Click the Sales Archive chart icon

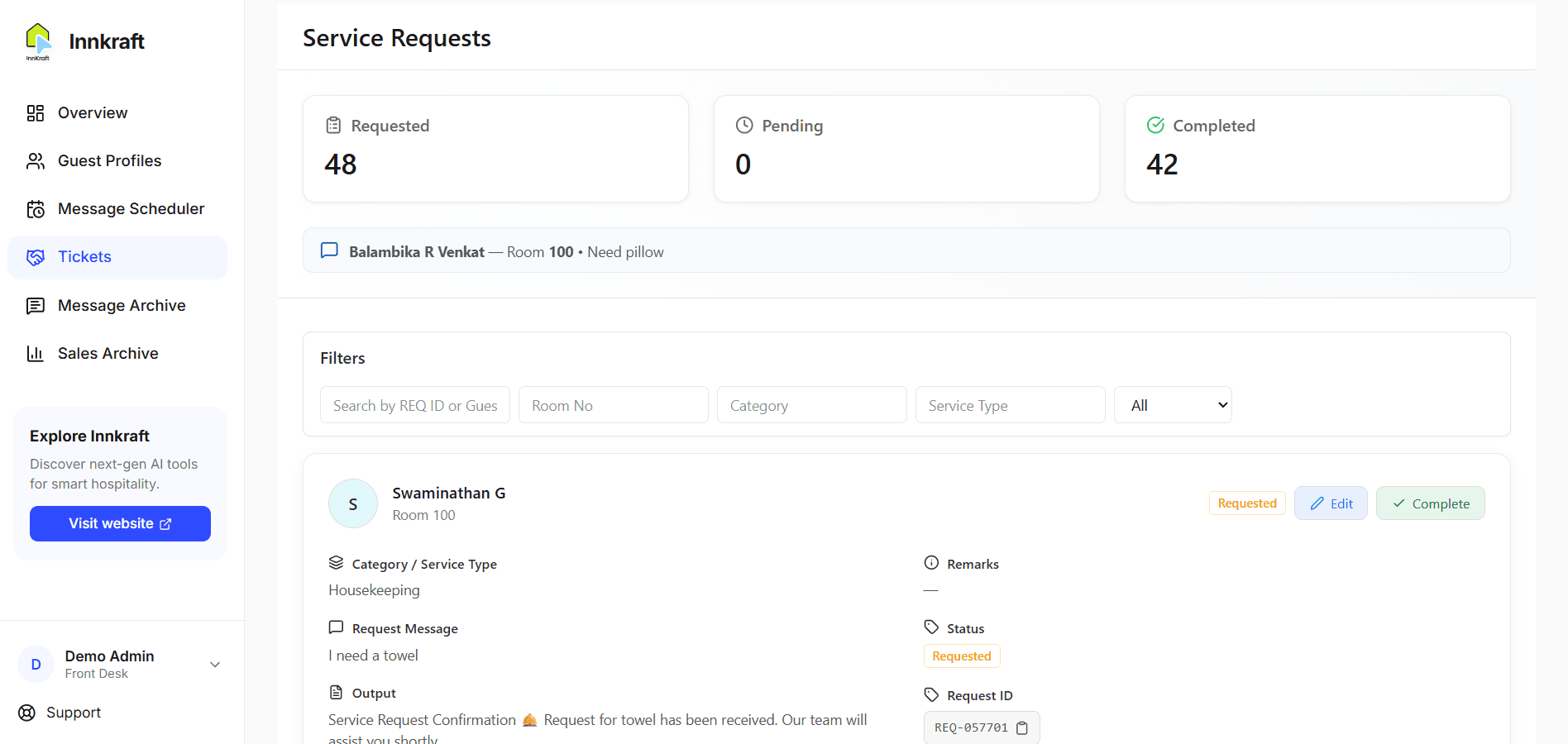36,353
